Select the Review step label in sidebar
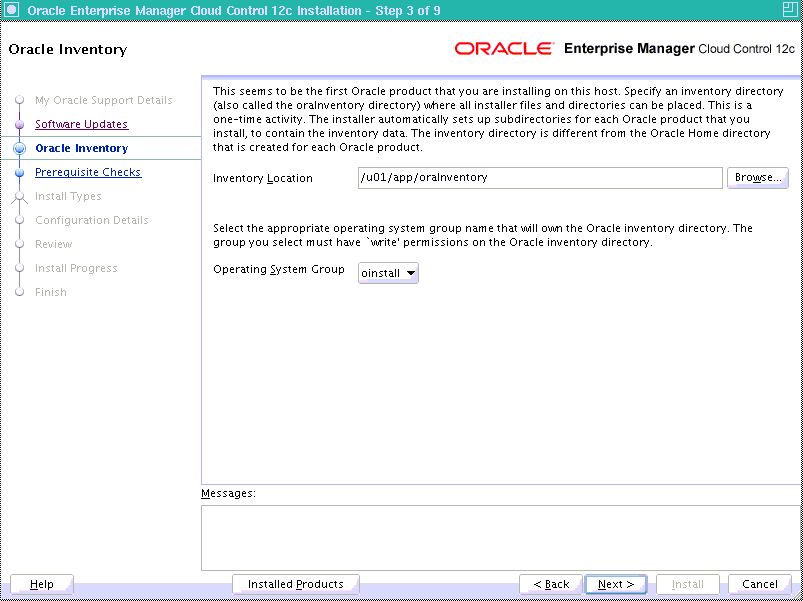The height and width of the screenshot is (601, 803). coord(53,244)
